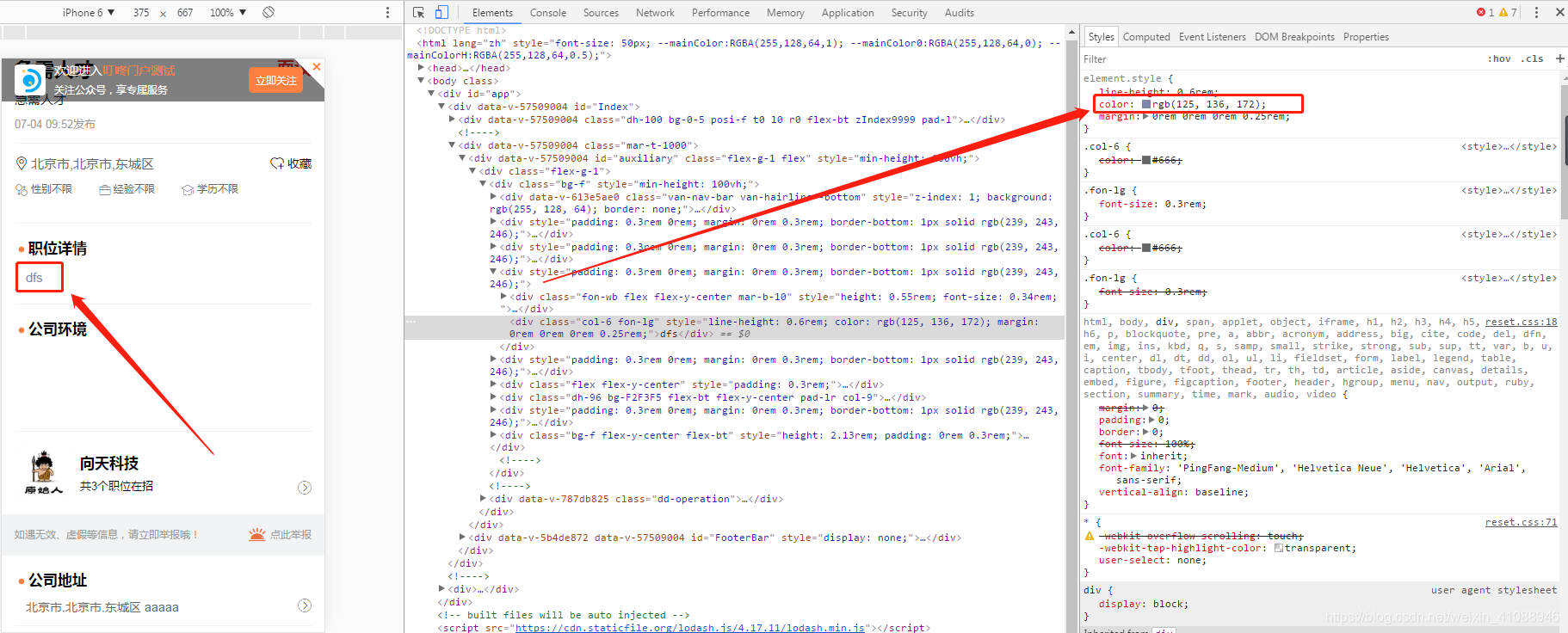
Task: Open the lodash.min.js script URL link
Action: (690, 628)
